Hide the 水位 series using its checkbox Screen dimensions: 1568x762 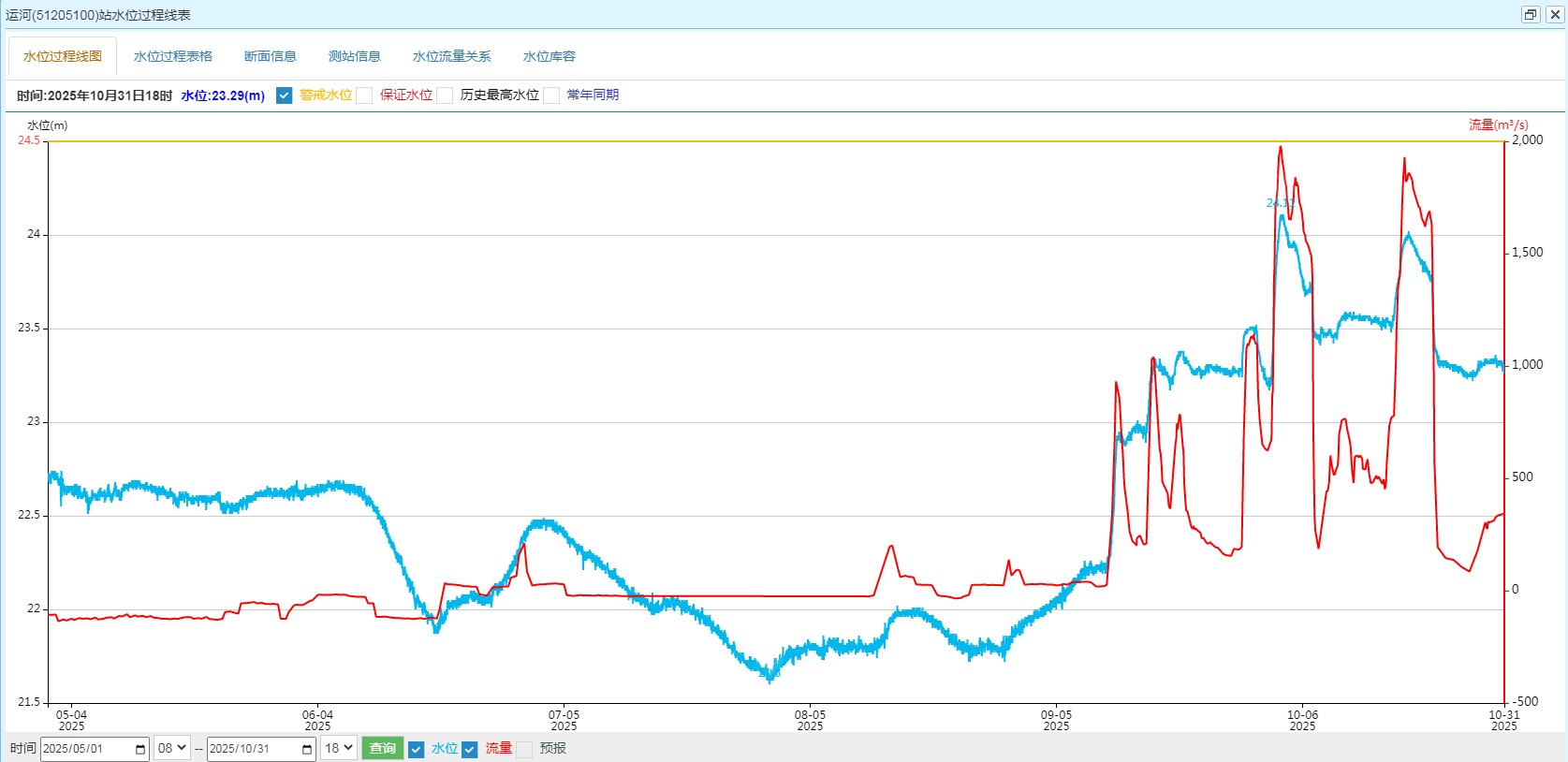pyautogui.click(x=417, y=749)
